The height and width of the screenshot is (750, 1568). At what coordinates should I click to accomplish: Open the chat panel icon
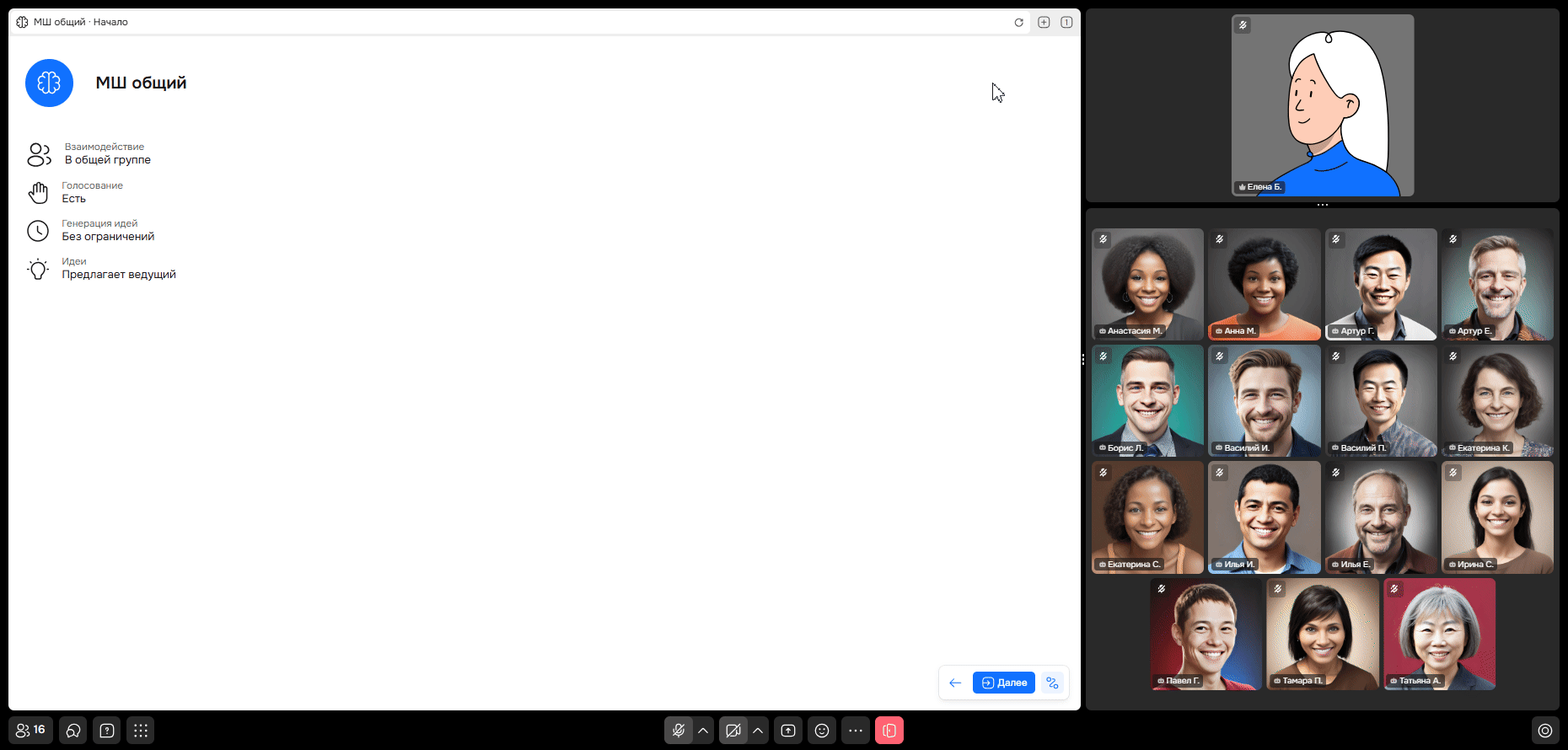click(x=73, y=731)
